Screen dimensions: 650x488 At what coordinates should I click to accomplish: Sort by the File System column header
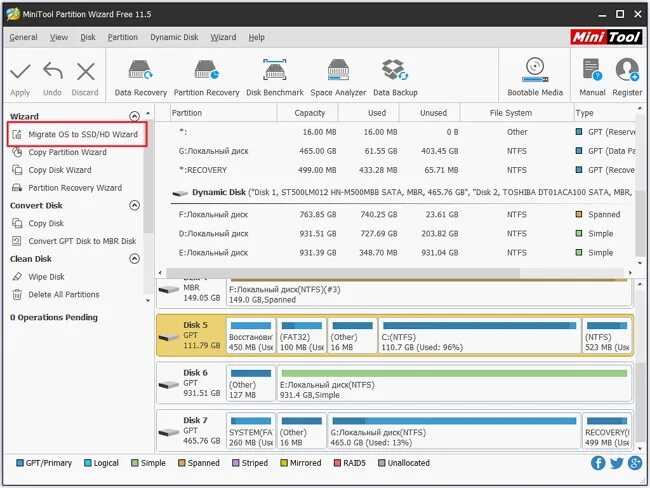click(516, 113)
